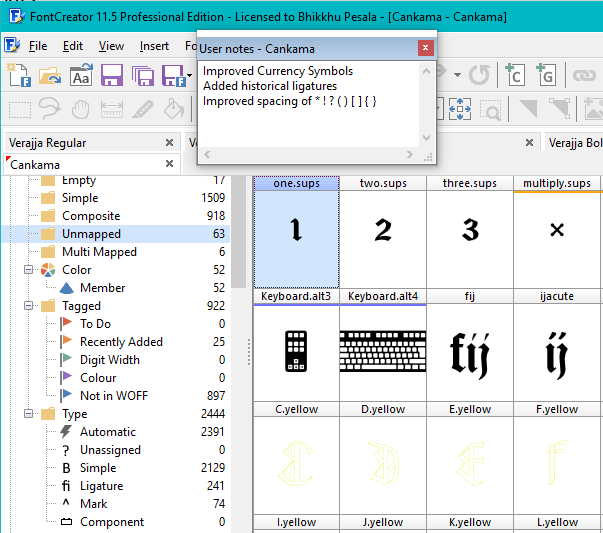Click the grey filter funnel icon
The height and width of the screenshot is (533, 603).
click(x=528, y=108)
